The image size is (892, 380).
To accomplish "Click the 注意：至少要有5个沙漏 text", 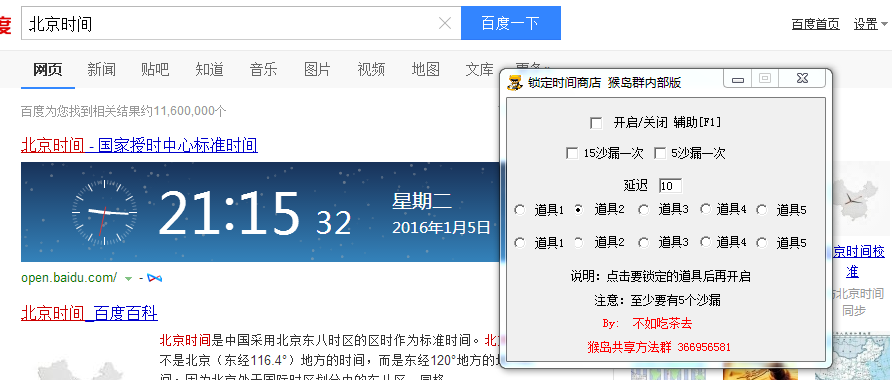I will [x=657, y=300].
